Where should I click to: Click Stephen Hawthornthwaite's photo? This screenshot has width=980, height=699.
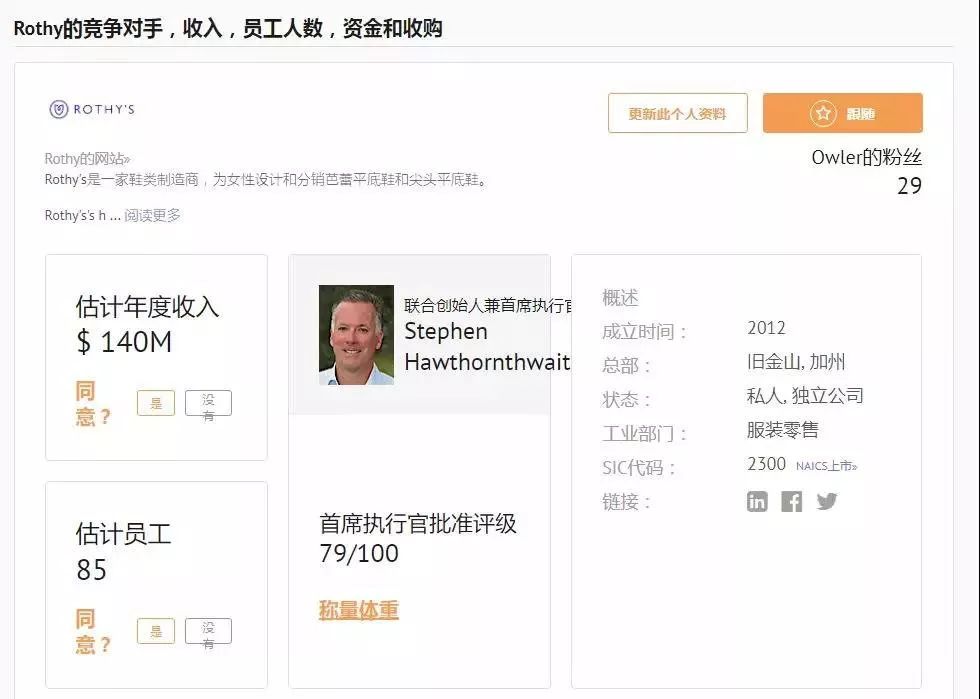[x=356, y=334]
